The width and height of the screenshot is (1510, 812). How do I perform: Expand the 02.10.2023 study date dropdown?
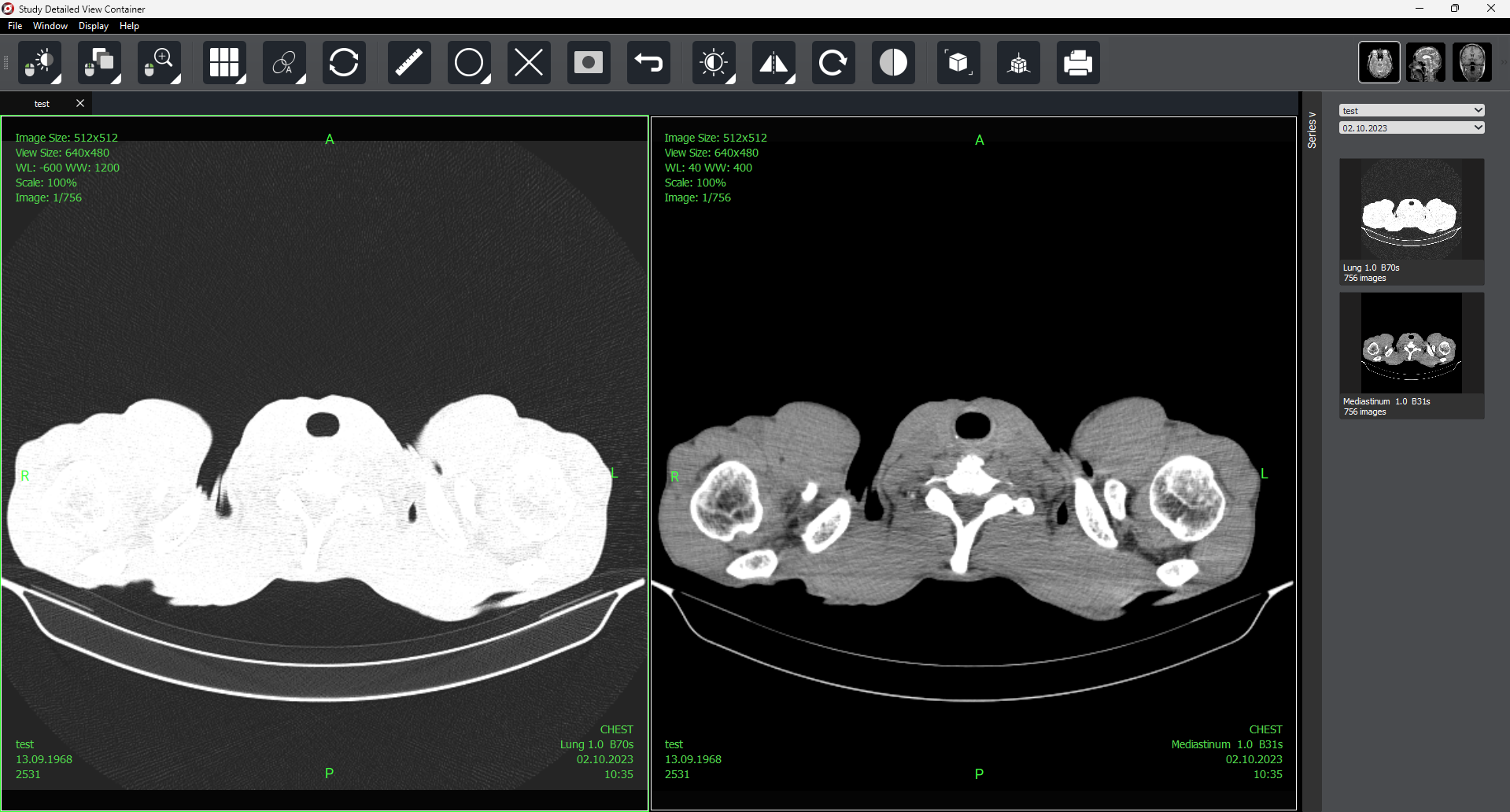click(x=1412, y=127)
